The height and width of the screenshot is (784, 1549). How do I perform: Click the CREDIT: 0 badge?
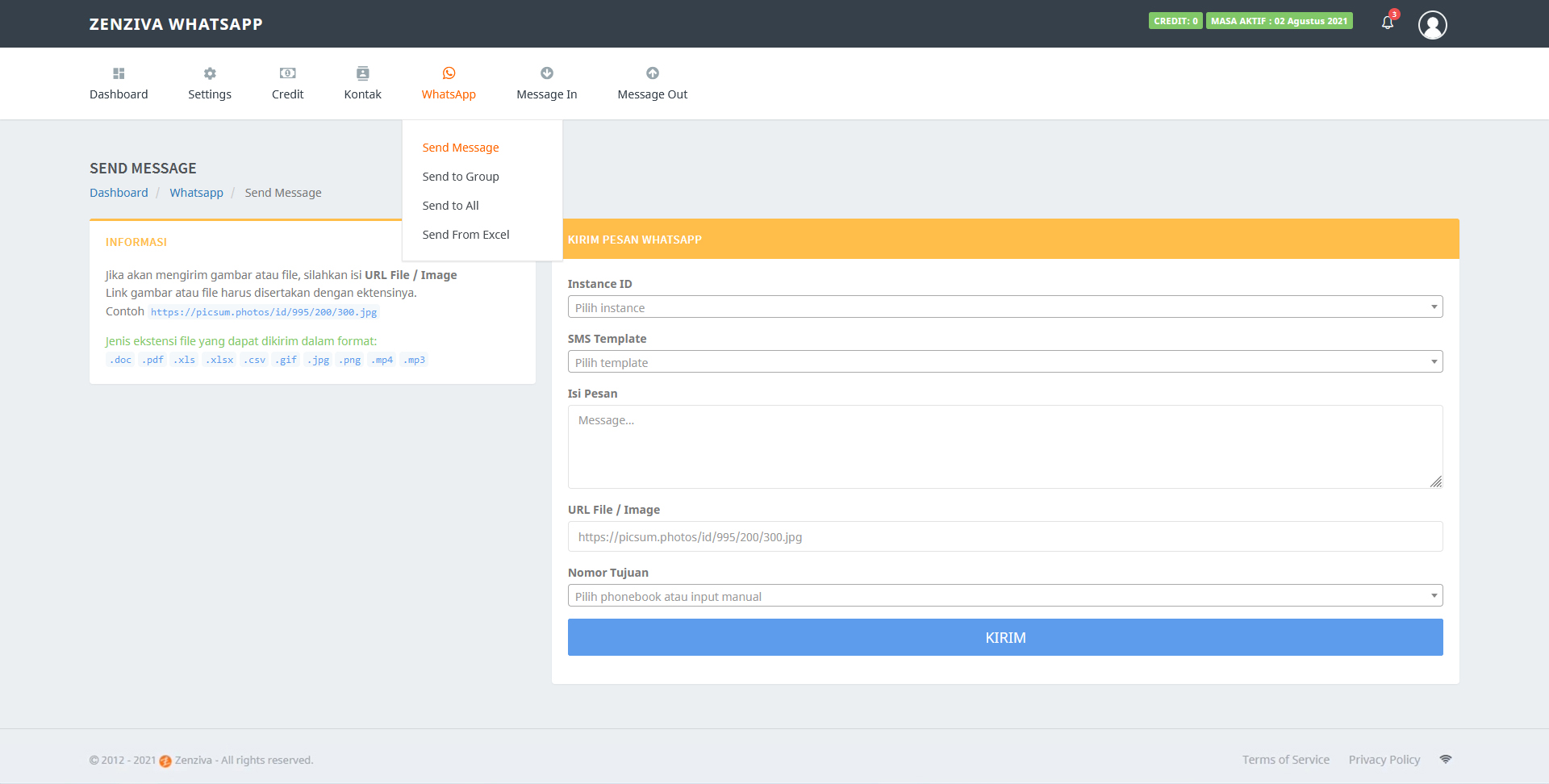[1175, 21]
